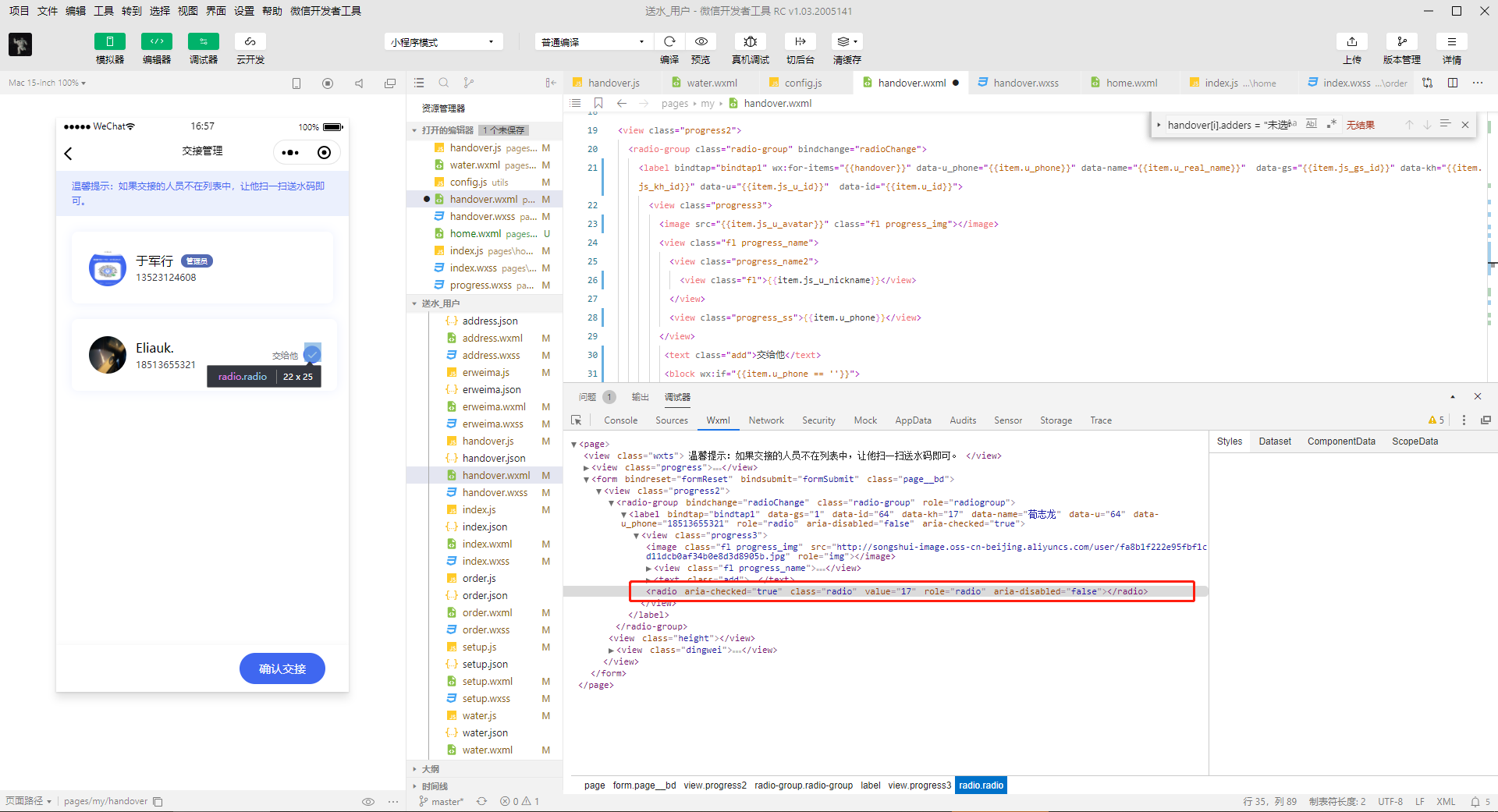Select radio-group.radio-group in the Wxml breadcrumb
1498x812 pixels.
tap(804, 785)
